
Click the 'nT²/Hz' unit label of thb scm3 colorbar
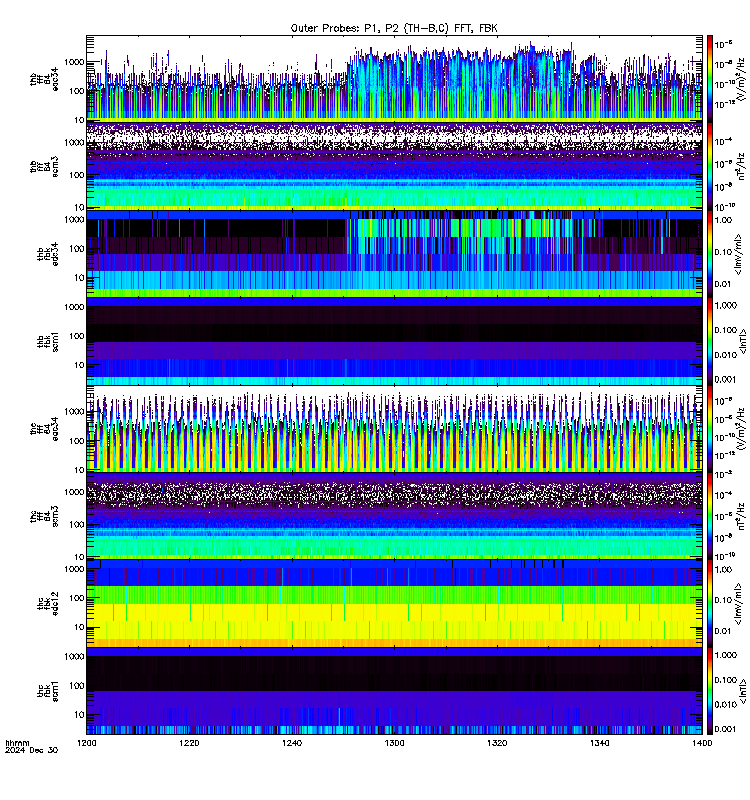coord(742,166)
